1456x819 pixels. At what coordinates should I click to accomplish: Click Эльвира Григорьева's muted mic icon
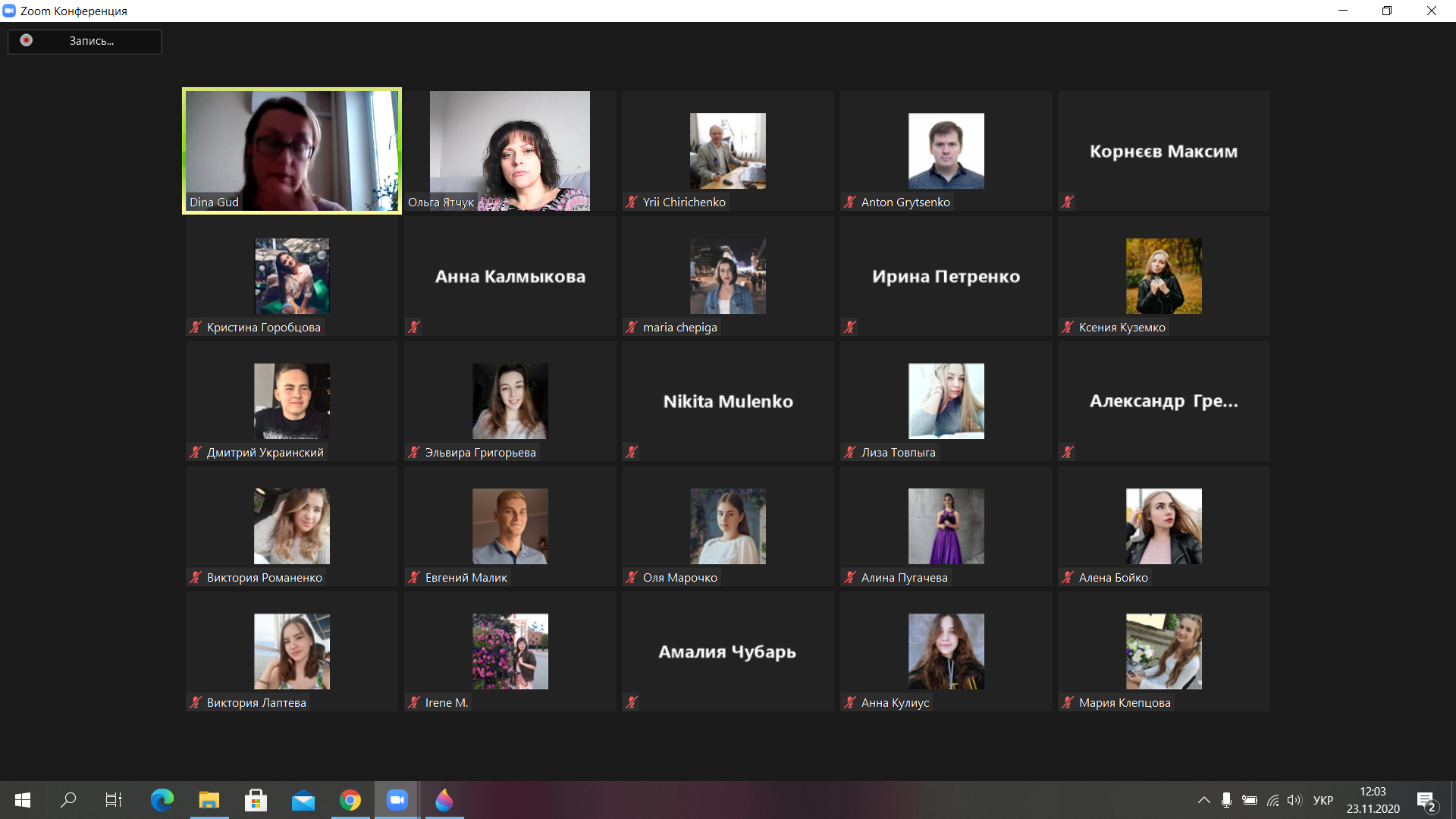414,452
